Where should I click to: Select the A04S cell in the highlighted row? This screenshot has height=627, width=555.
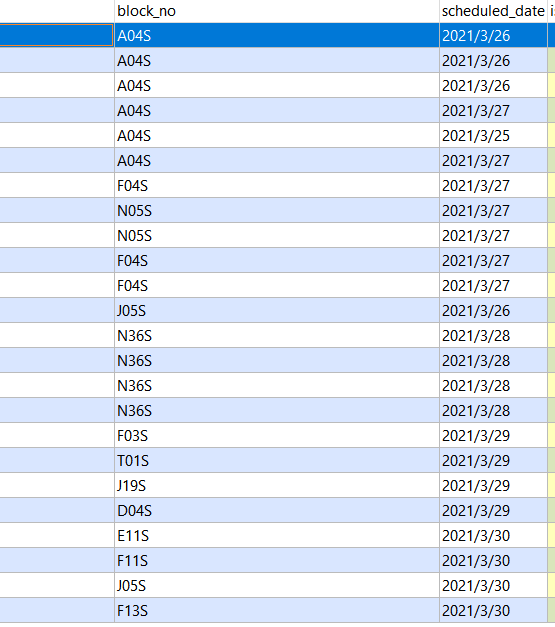click(277, 36)
